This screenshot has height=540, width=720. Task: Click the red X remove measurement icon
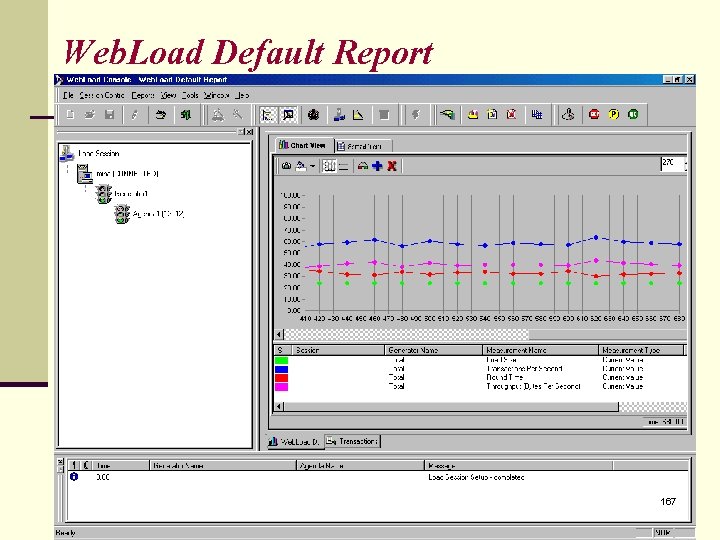392,166
